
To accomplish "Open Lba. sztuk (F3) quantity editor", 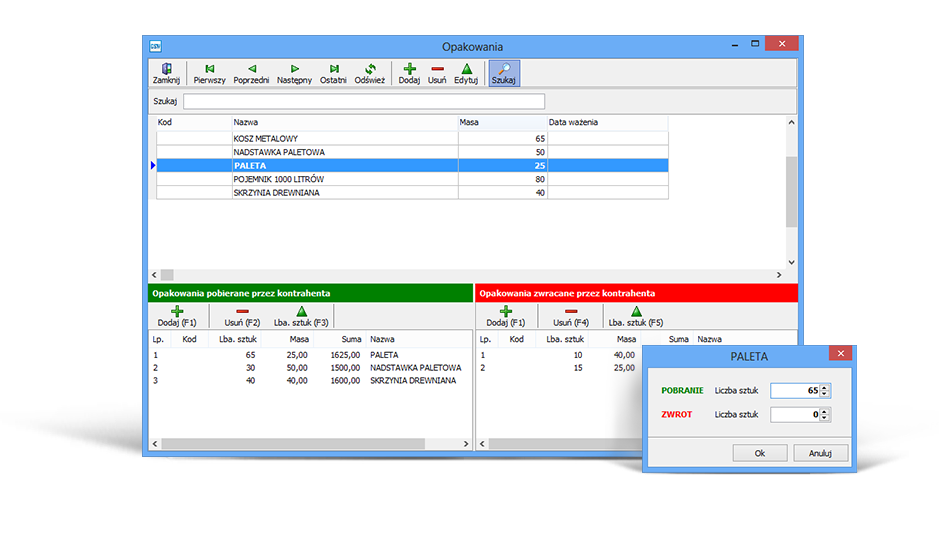I will [x=301, y=316].
